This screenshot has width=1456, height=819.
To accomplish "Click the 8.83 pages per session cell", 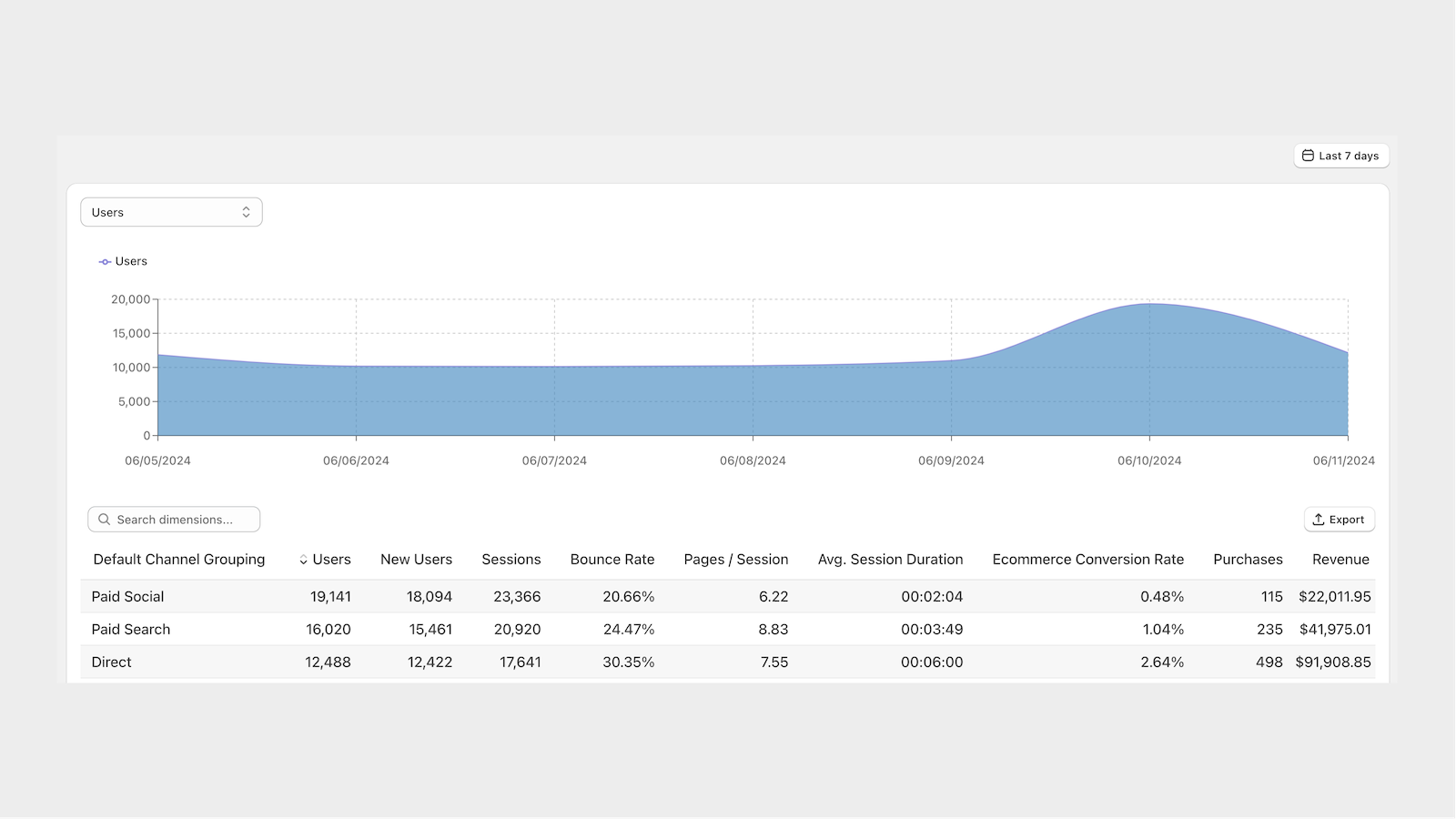I will (773, 630).
